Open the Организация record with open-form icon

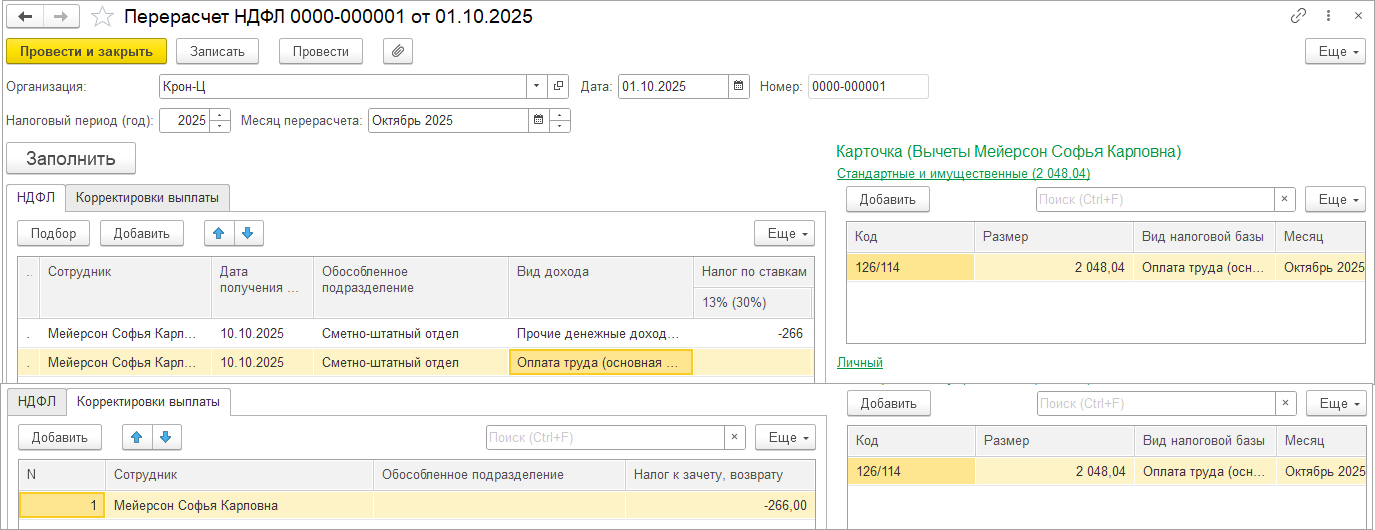(559, 87)
